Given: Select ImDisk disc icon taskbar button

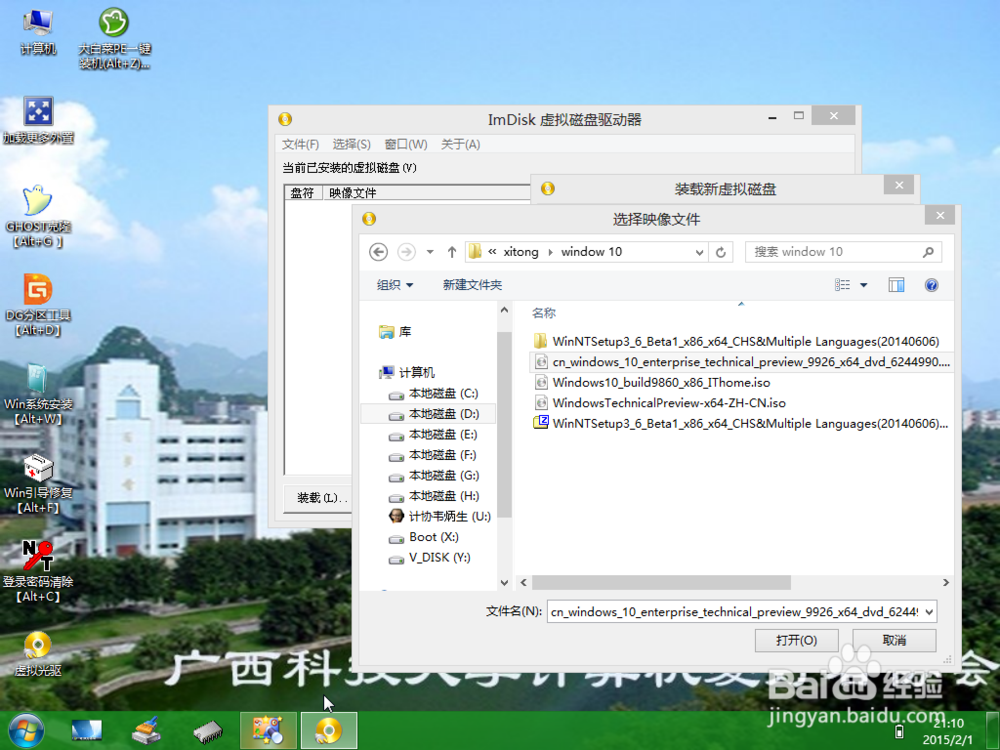Looking at the screenshot, I should click(328, 731).
